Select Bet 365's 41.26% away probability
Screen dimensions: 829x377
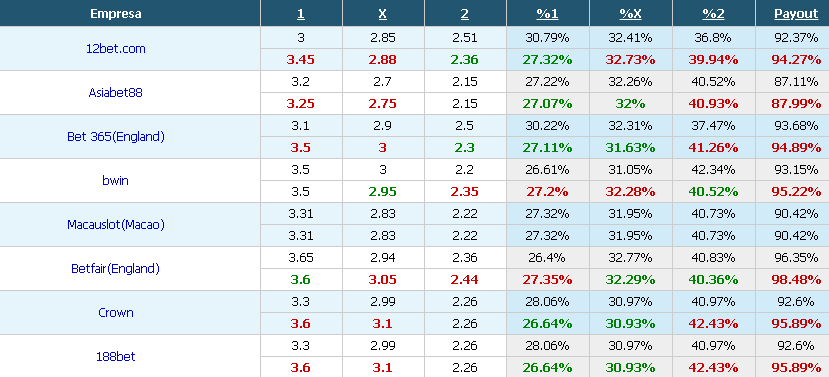pyautogui.click(x=713, y=148)
